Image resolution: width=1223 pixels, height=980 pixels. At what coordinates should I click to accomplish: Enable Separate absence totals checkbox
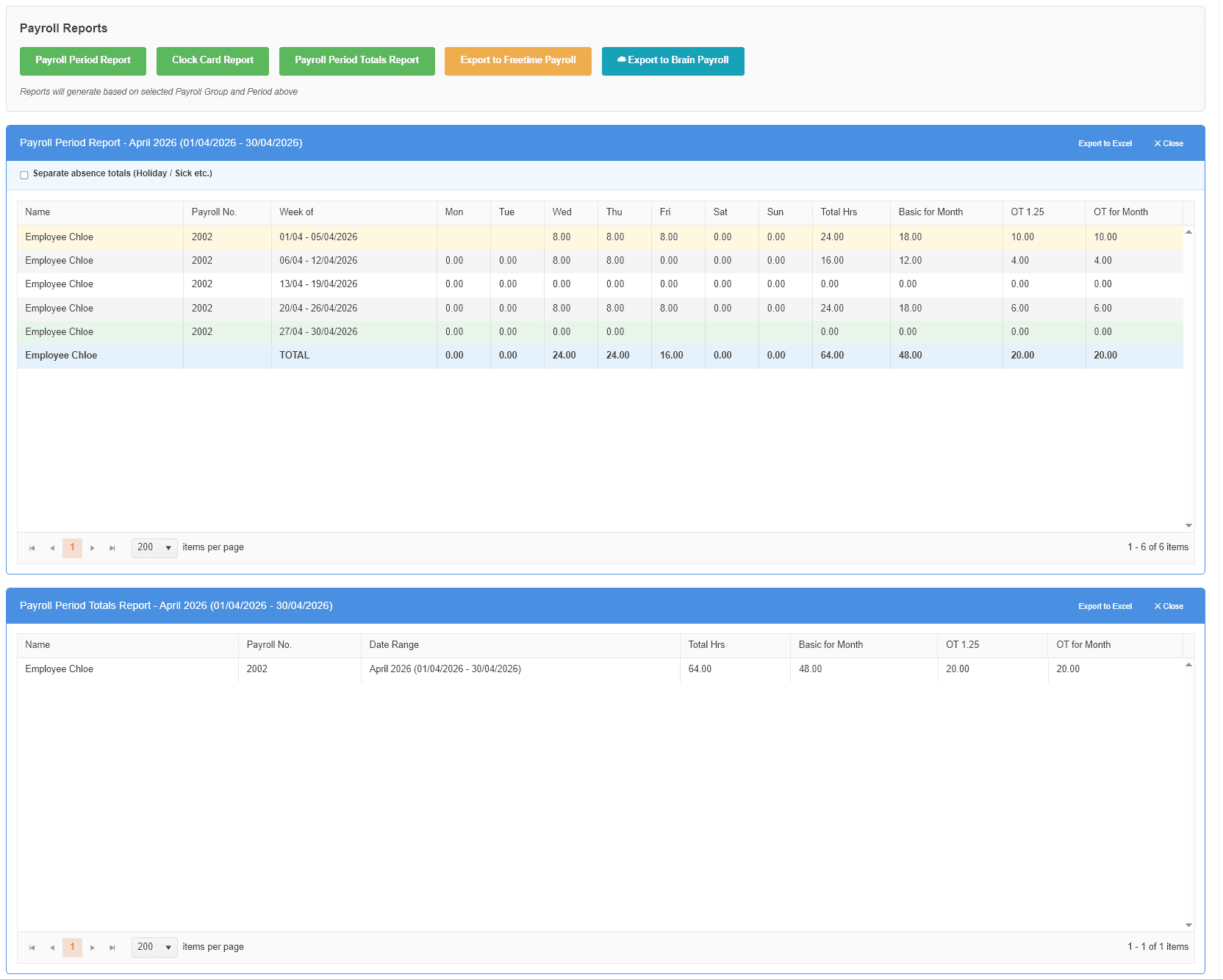[24, 175]
